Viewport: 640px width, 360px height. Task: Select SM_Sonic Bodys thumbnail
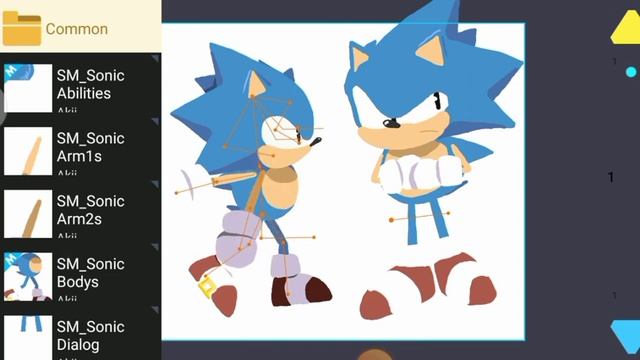pyautogui.click(x=28, y=276)
